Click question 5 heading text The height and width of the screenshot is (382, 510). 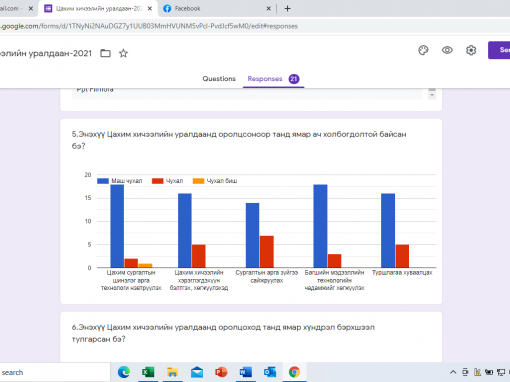point(239,140)
